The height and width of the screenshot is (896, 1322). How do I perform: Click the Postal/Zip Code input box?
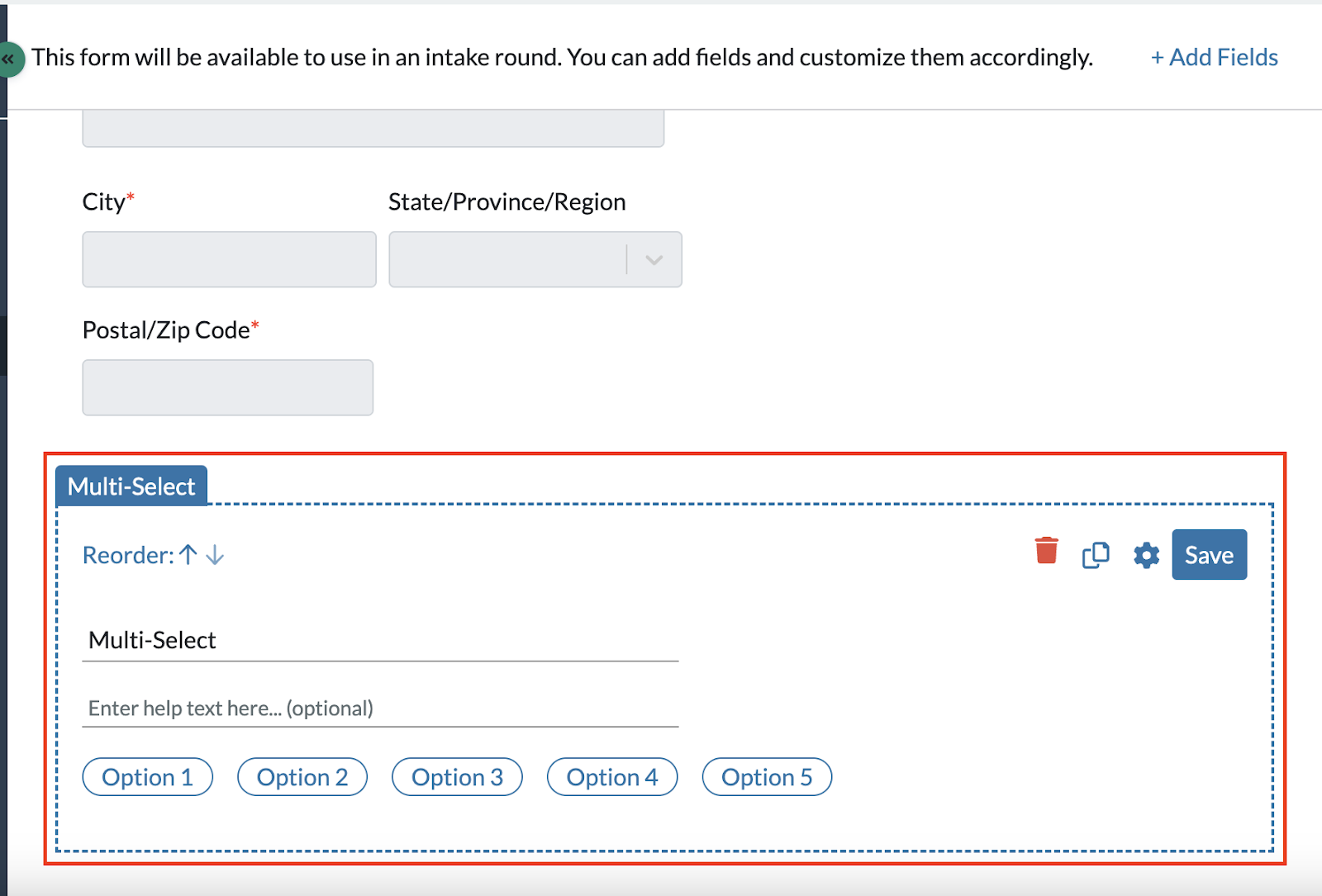[x=227, y=387]
